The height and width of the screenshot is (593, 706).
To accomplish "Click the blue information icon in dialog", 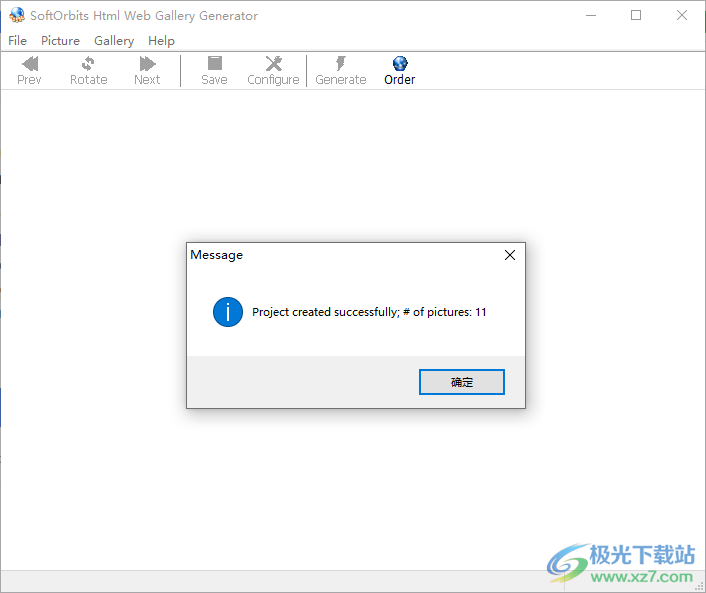I will [228, 312].
